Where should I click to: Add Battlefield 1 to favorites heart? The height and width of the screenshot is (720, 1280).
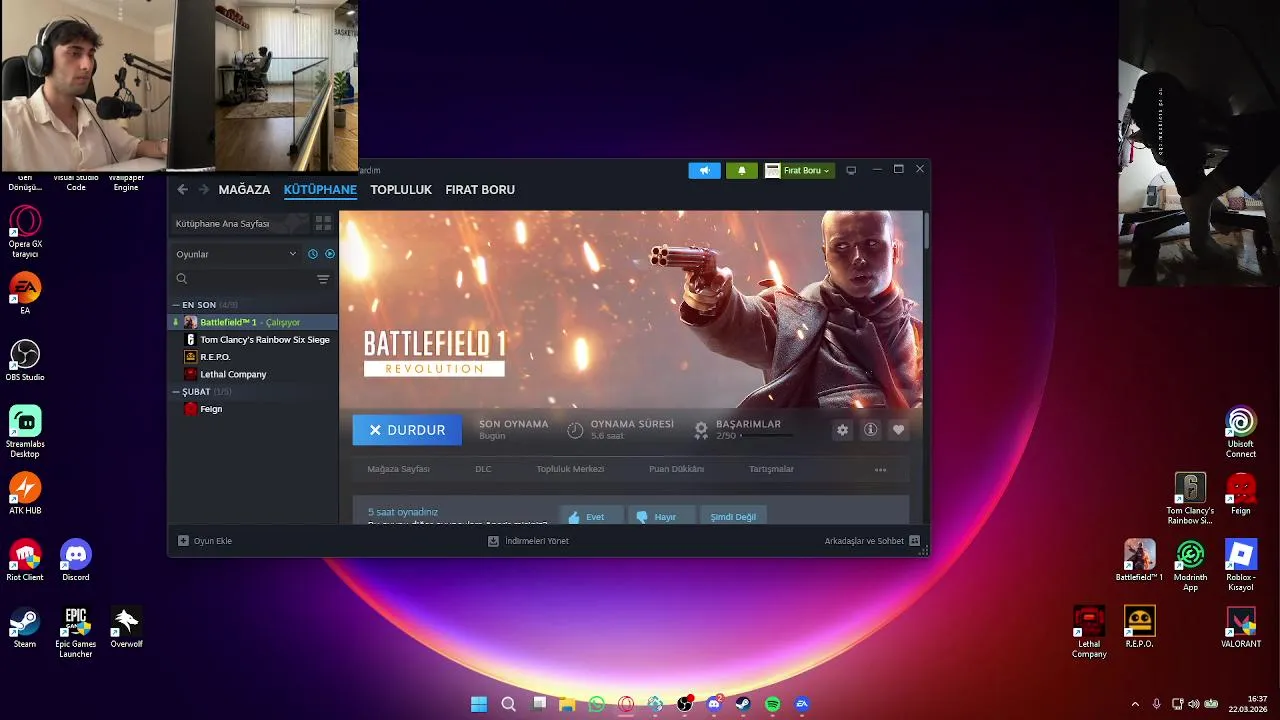point(898,430)
